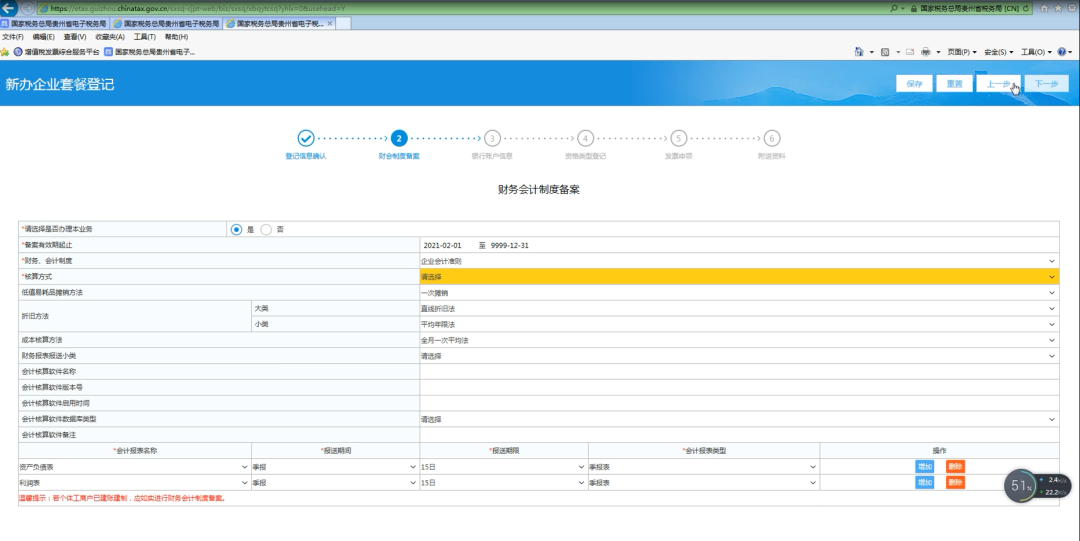This screenshot has width=1080, height=541.
Task: Open browser home page via top-right house icon
Action: (x=1044, y=8)
